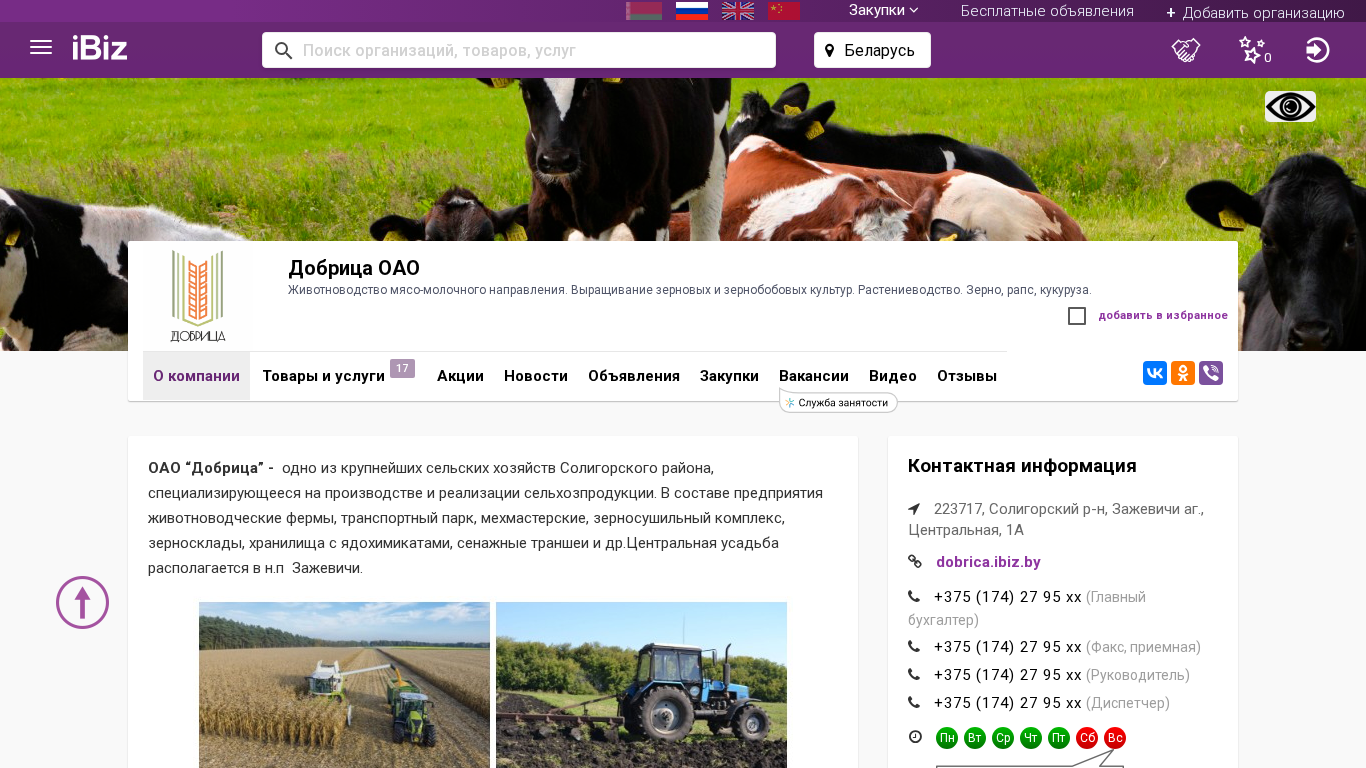
Task: Click the address text 223717, Солигорский р-н
Action: click(1056, 519)
